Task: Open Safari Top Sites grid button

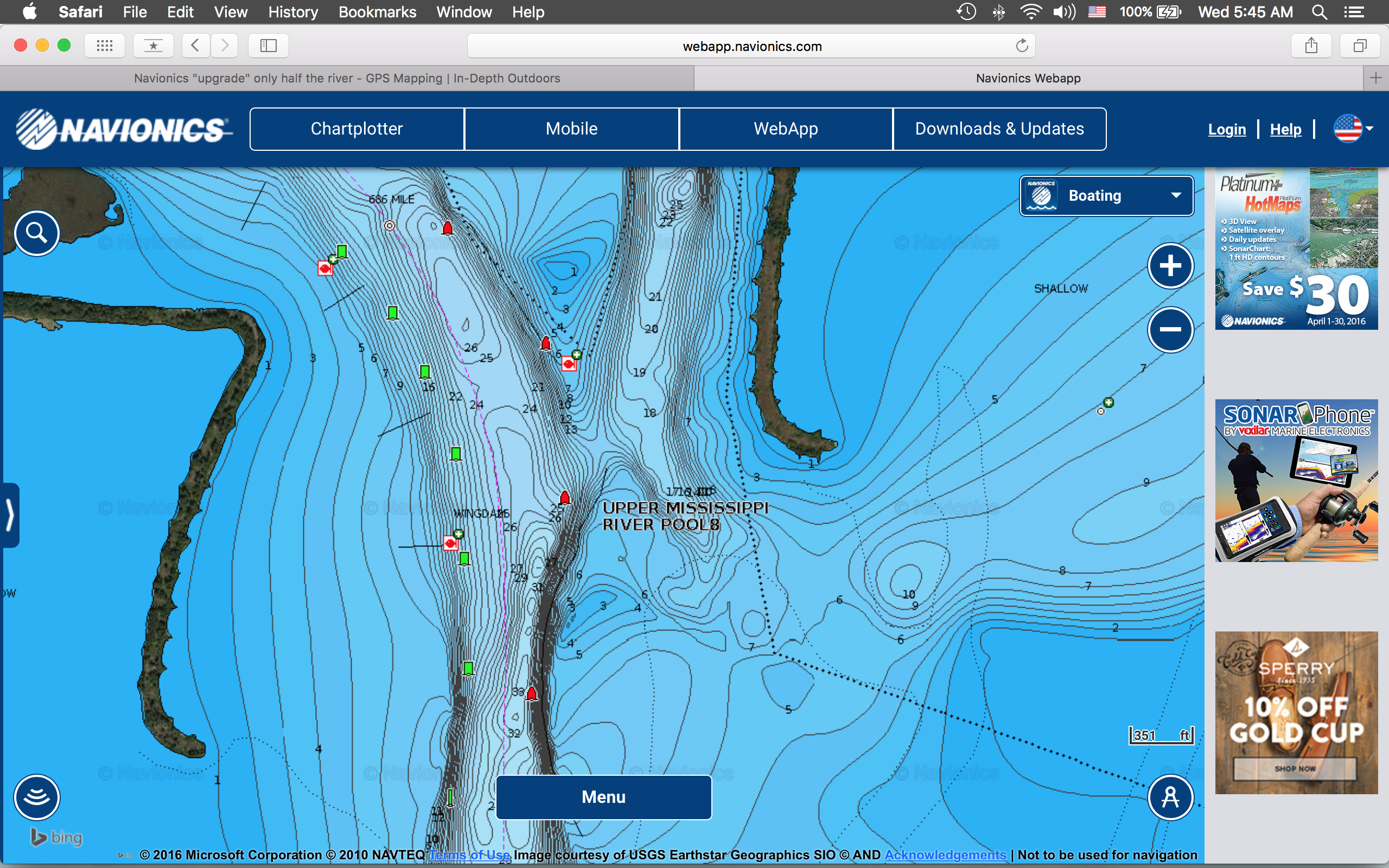Action: point(105,46)
